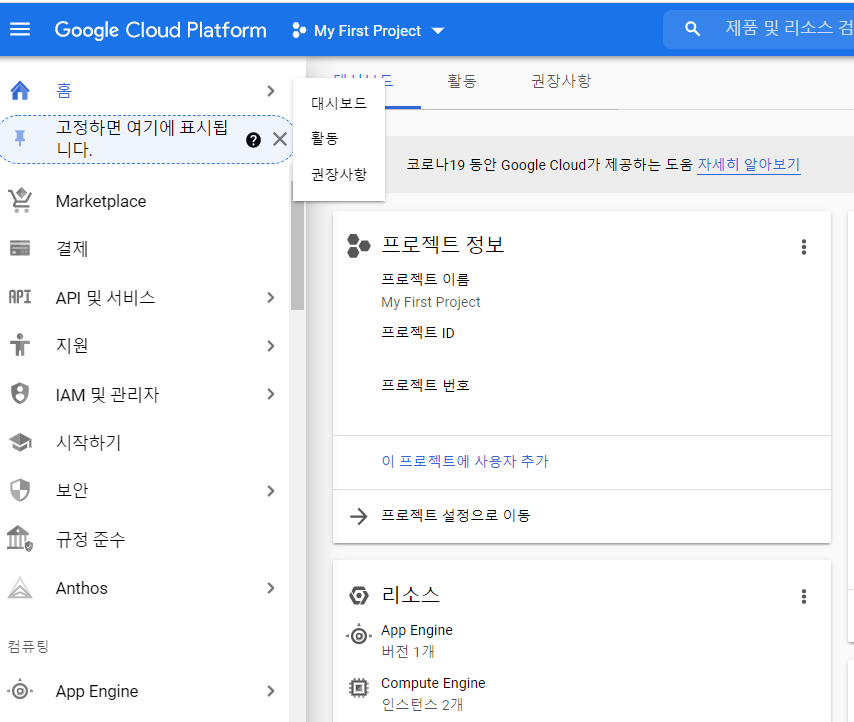This screenshot has width=854, height=722.
Task: Click the Marketplace icon in sidebar
Action: coord(20,200)
